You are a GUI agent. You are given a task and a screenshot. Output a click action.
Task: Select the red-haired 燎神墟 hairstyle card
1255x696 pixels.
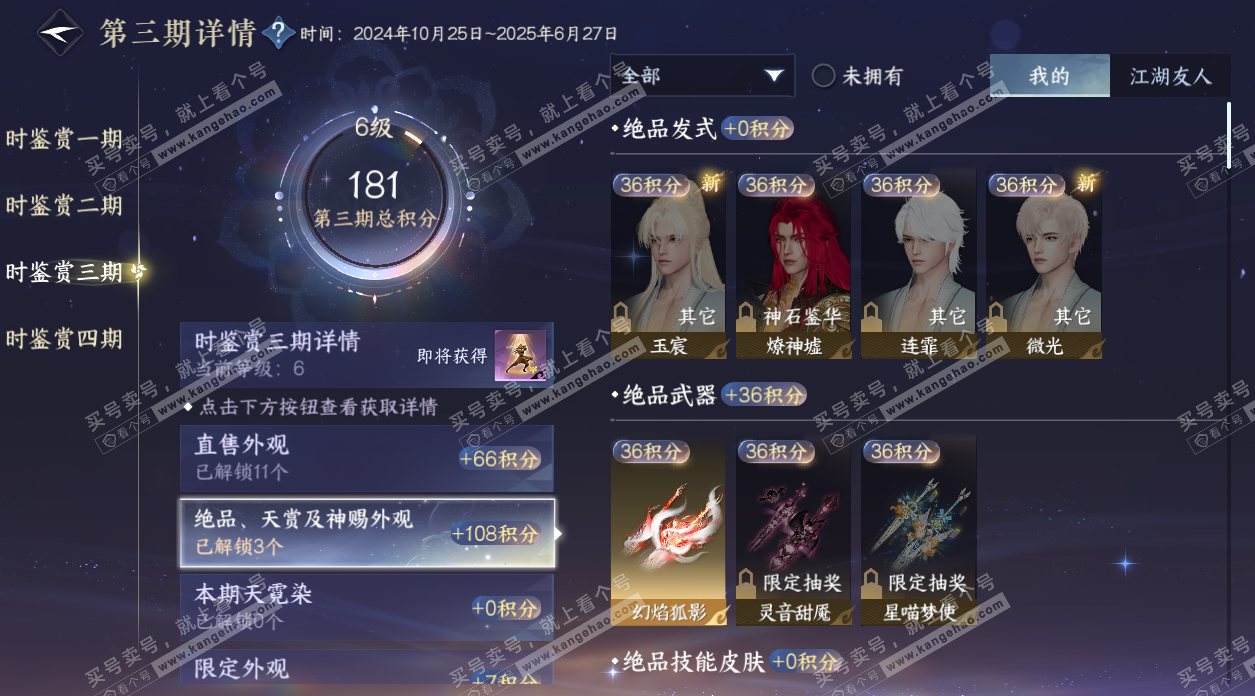pos(793,265)
